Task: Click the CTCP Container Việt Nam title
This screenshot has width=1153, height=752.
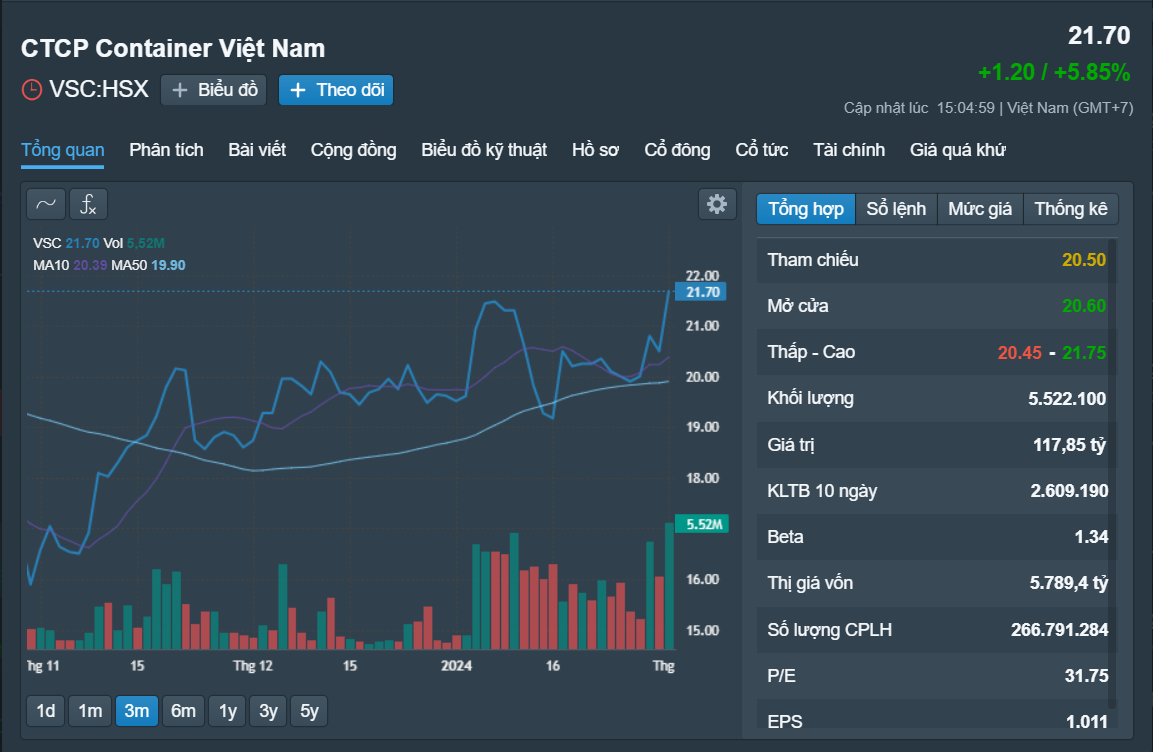Action: click(x=173, y=49)
